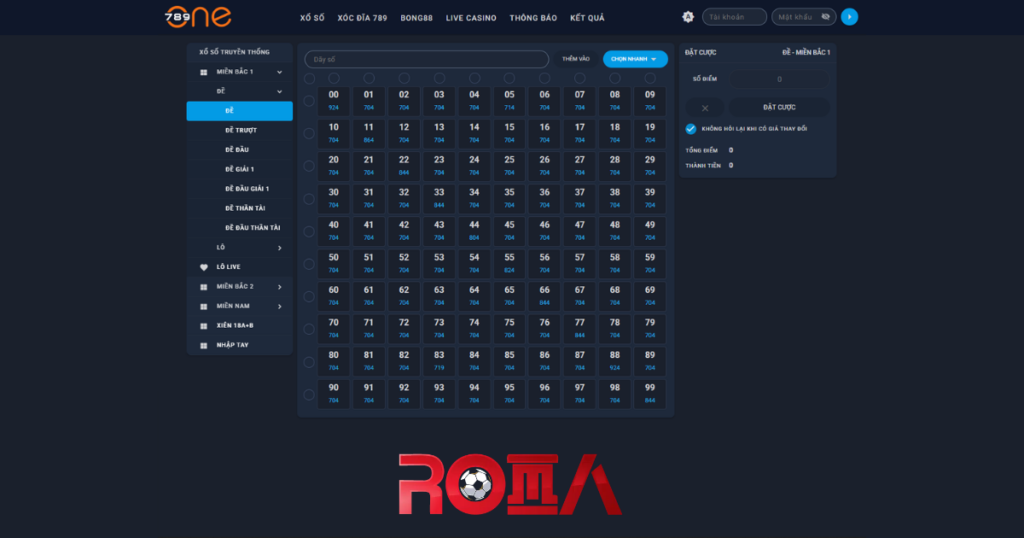
Task: Select the radio for row starting with 20
Action: pos(309,166)
